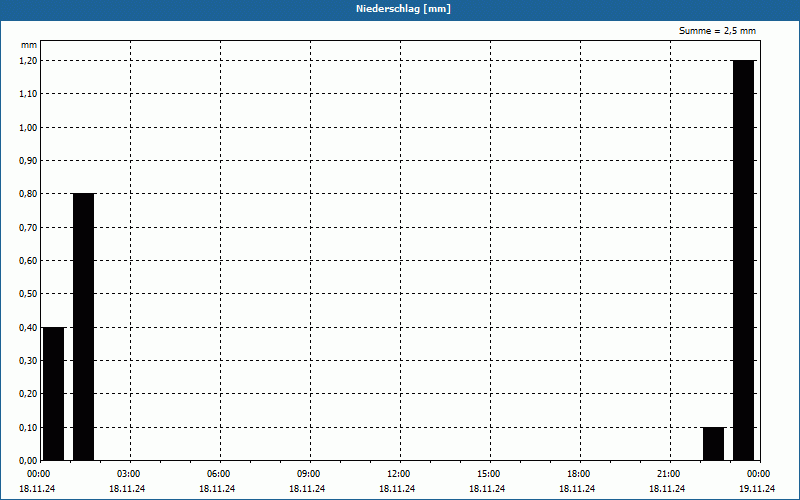Click the 21:00 time axis label
Screen dimensions: 800x500
[x=668, y=474]
